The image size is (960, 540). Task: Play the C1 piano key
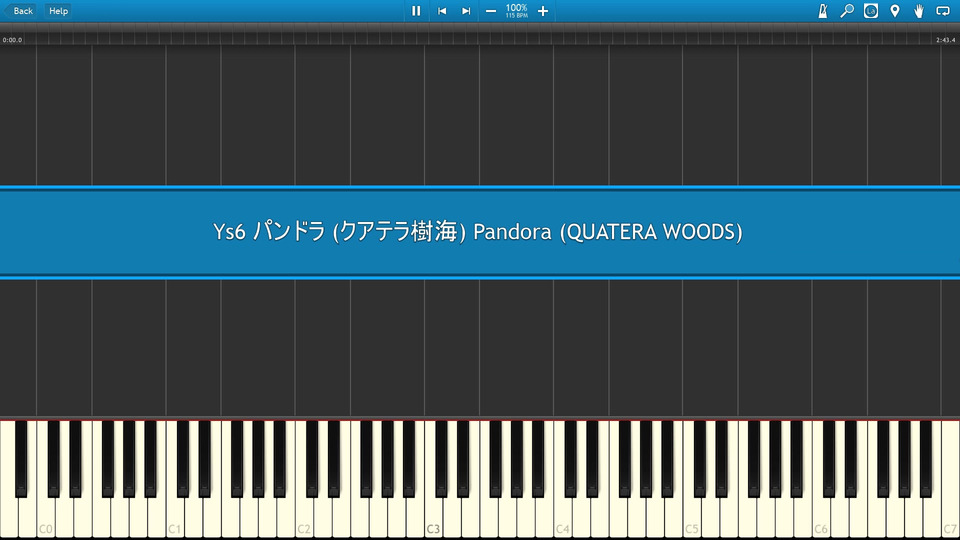tap(175, 517)
